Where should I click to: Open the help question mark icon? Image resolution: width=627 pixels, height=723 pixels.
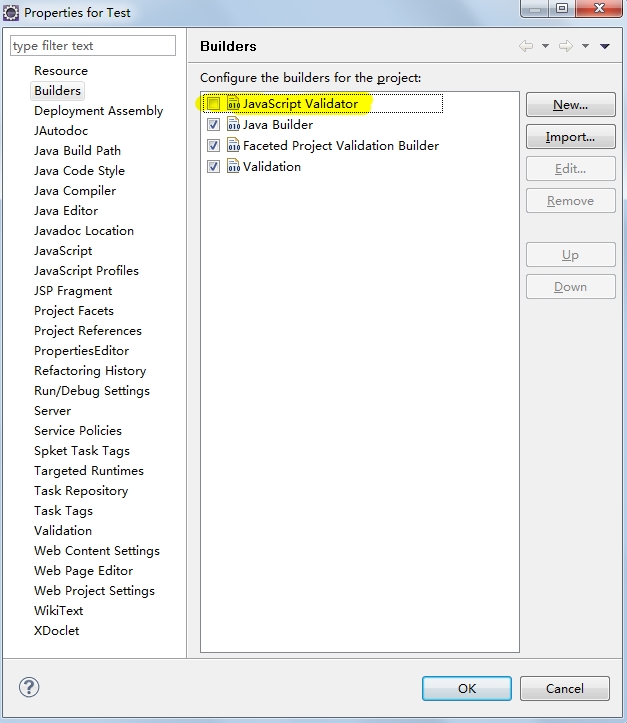pos(29,687)
